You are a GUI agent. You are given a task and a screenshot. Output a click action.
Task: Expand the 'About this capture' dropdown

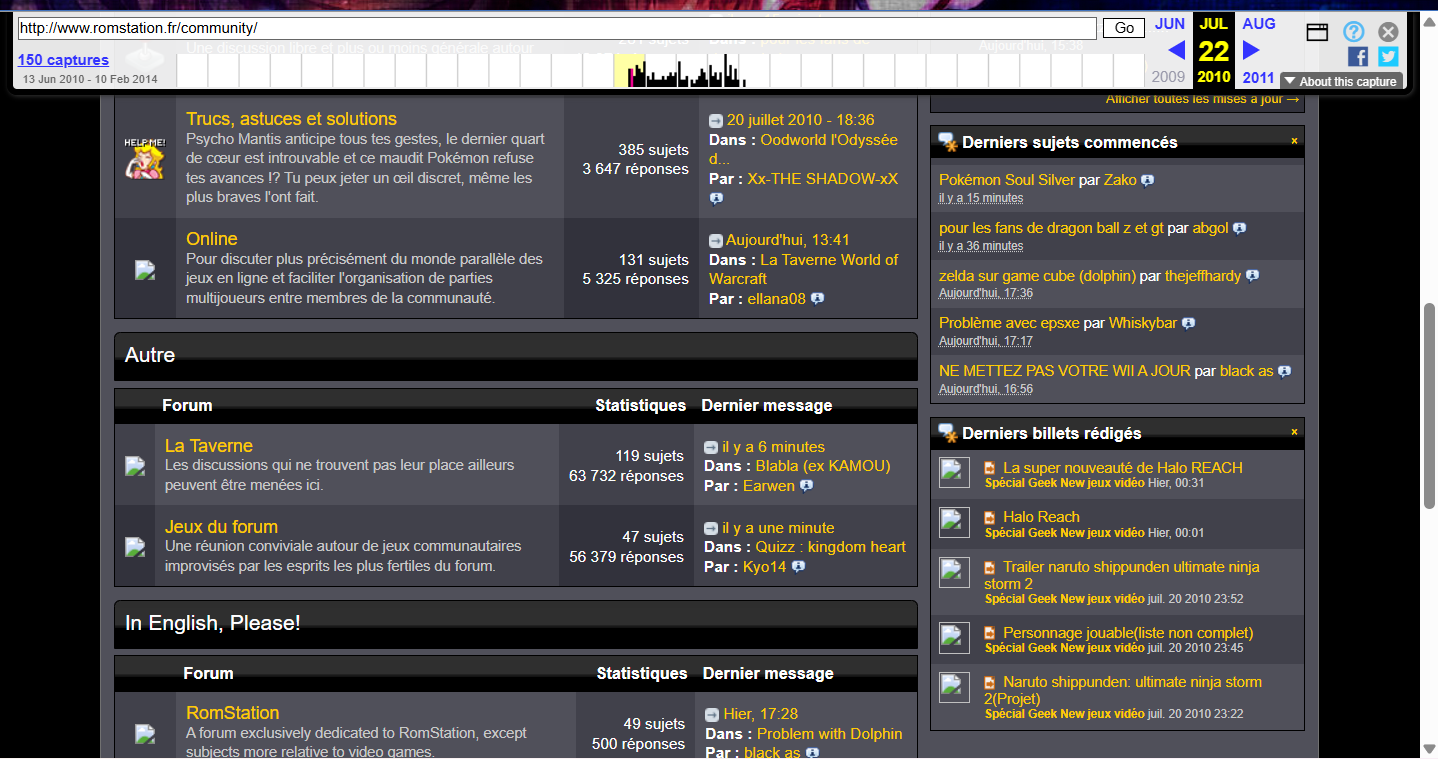tap(1341, 81)
